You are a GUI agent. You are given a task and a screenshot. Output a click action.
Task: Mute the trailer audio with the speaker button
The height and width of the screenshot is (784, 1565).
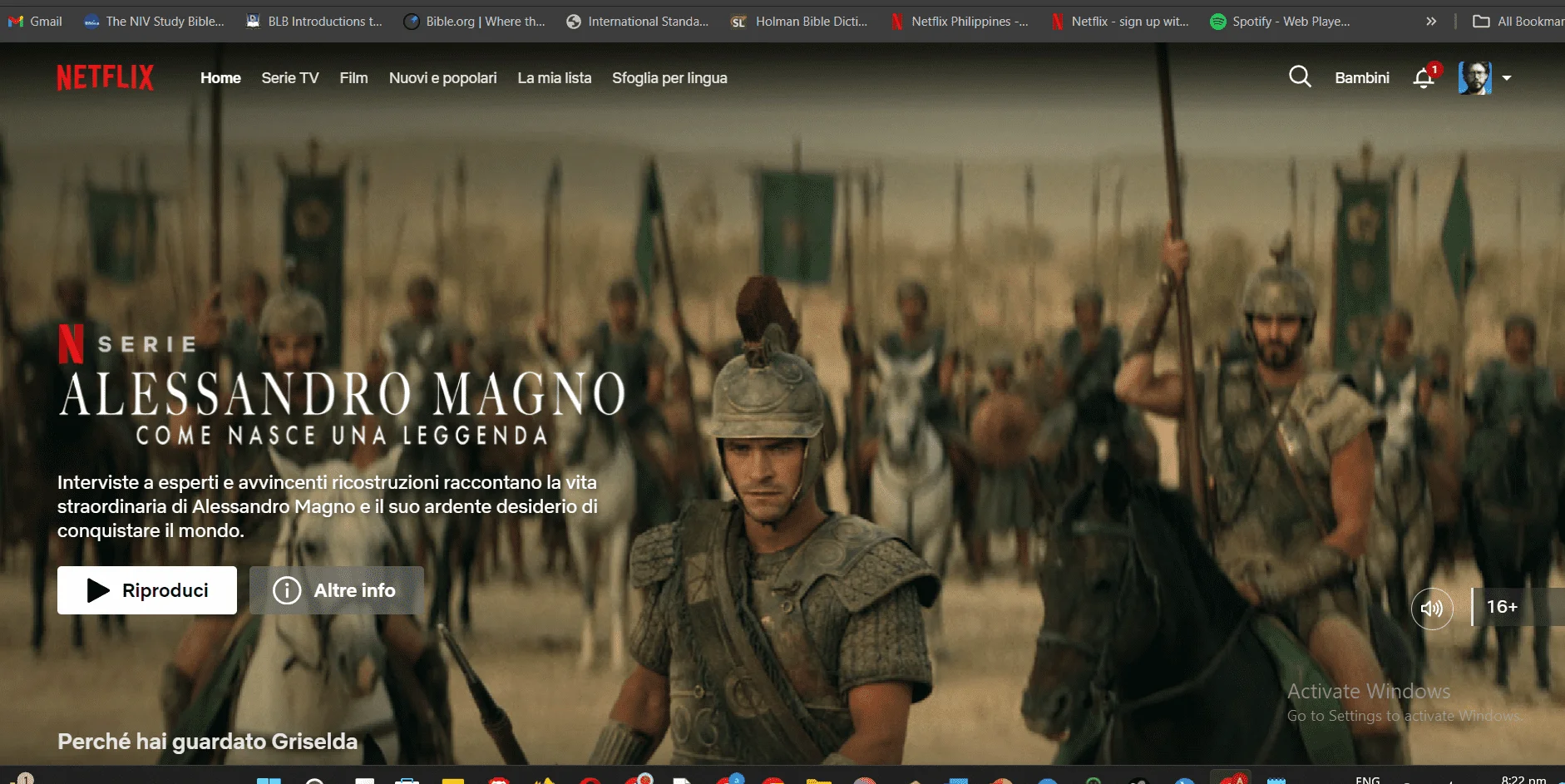(1432, 609)
